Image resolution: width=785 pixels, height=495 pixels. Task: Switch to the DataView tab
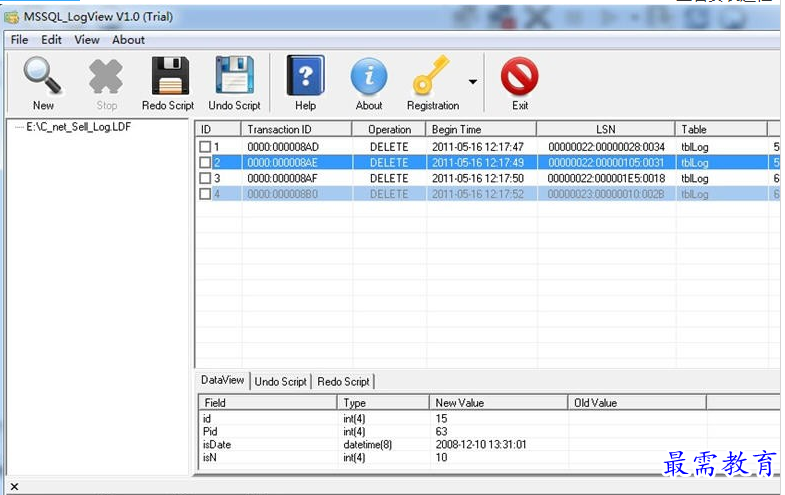222,380
